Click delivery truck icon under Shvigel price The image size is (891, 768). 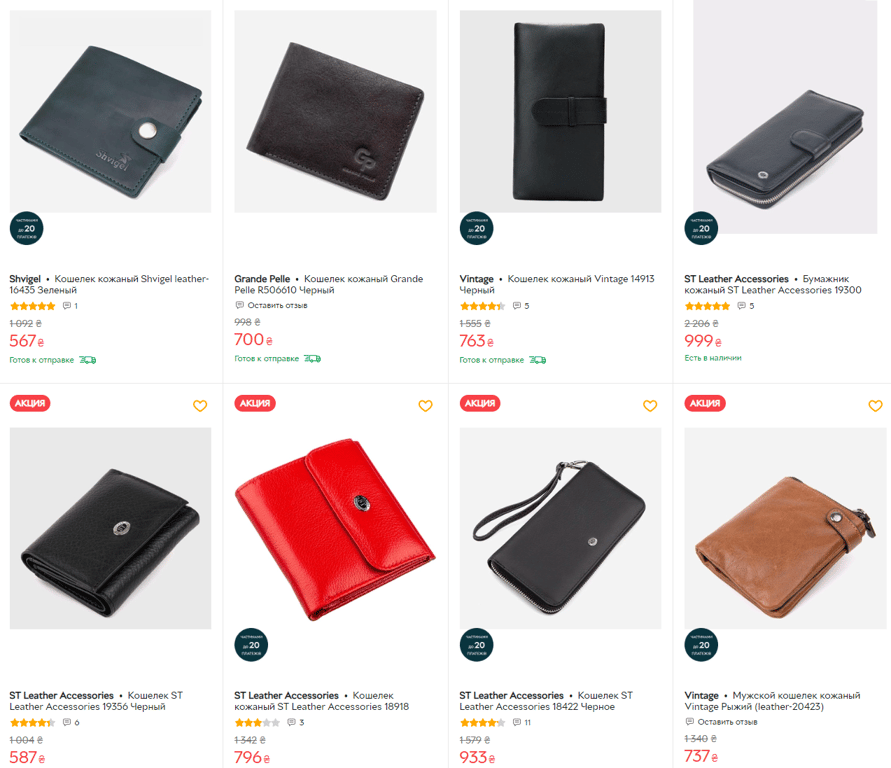click(x=87, y=360)
